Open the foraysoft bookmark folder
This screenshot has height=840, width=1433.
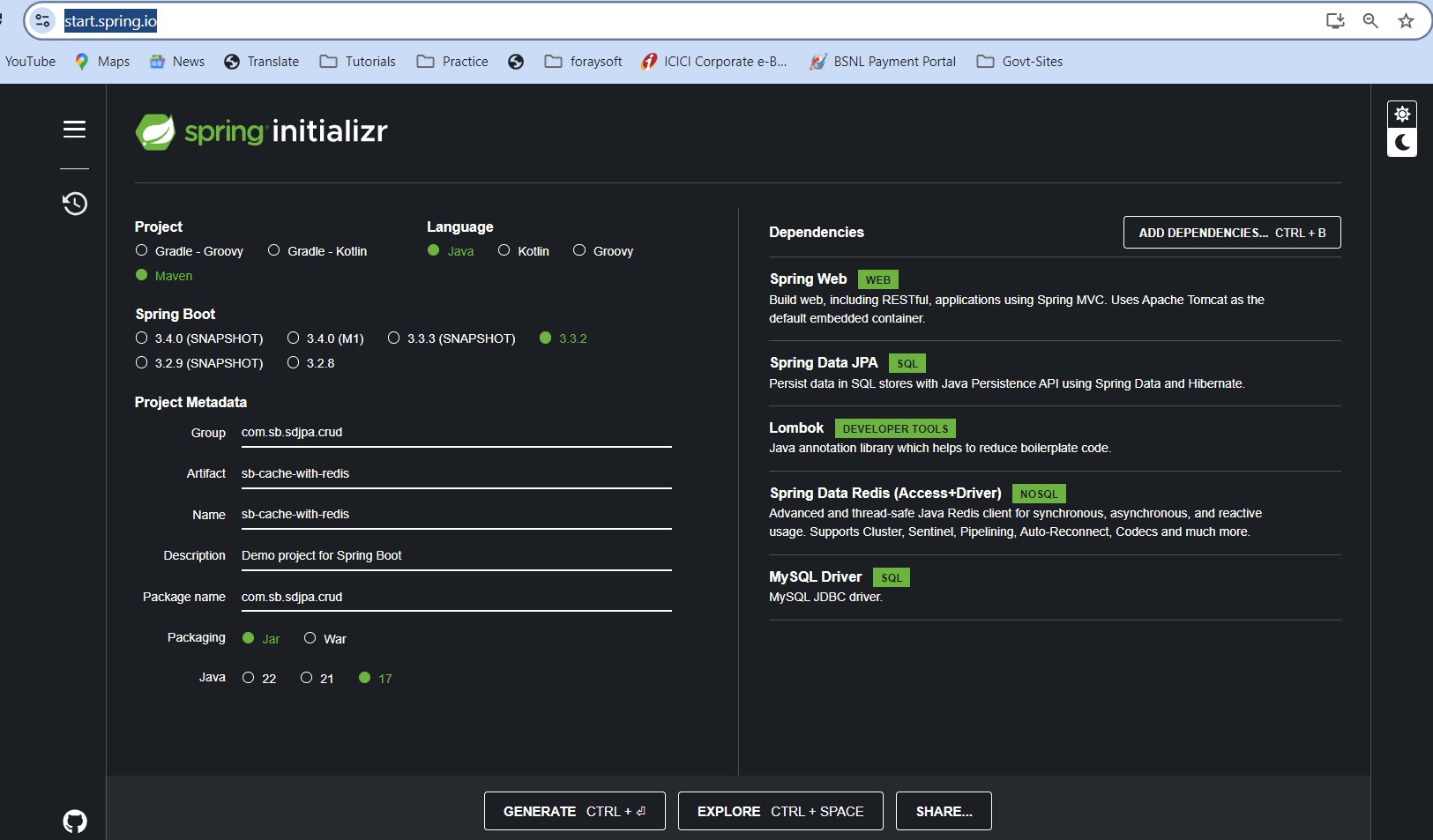pos(584,62)
